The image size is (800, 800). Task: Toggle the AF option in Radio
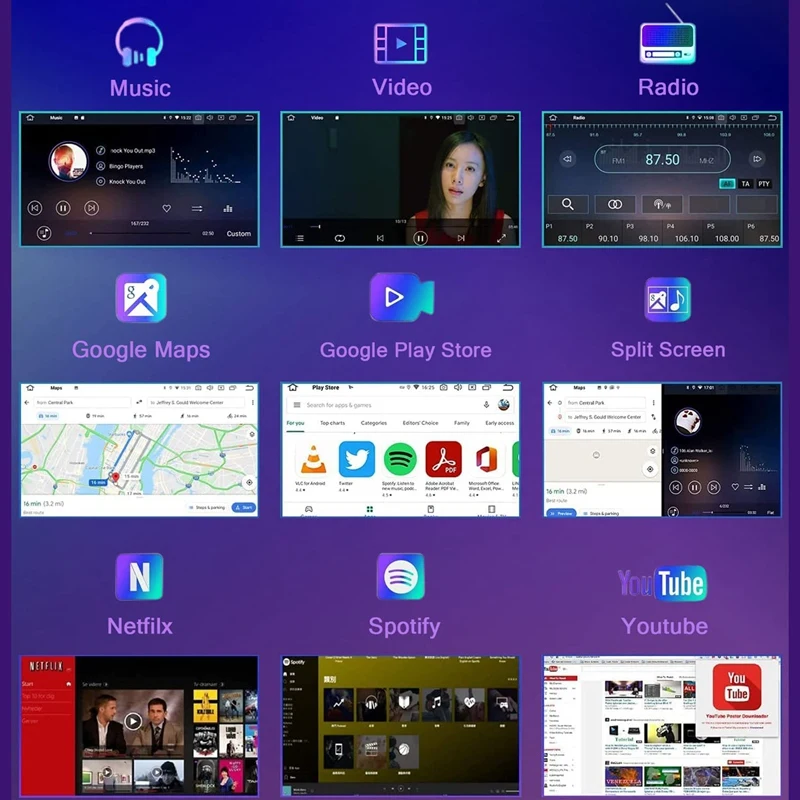(727, 184)
